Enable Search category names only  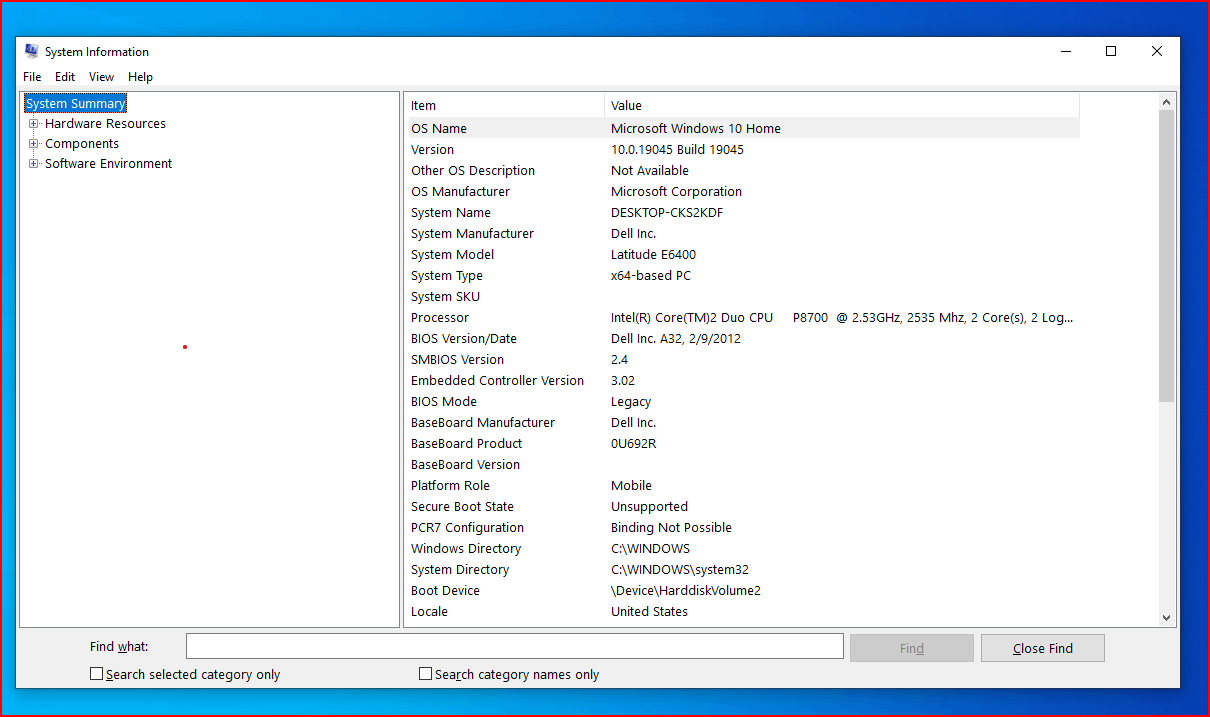tap(425, 673)
